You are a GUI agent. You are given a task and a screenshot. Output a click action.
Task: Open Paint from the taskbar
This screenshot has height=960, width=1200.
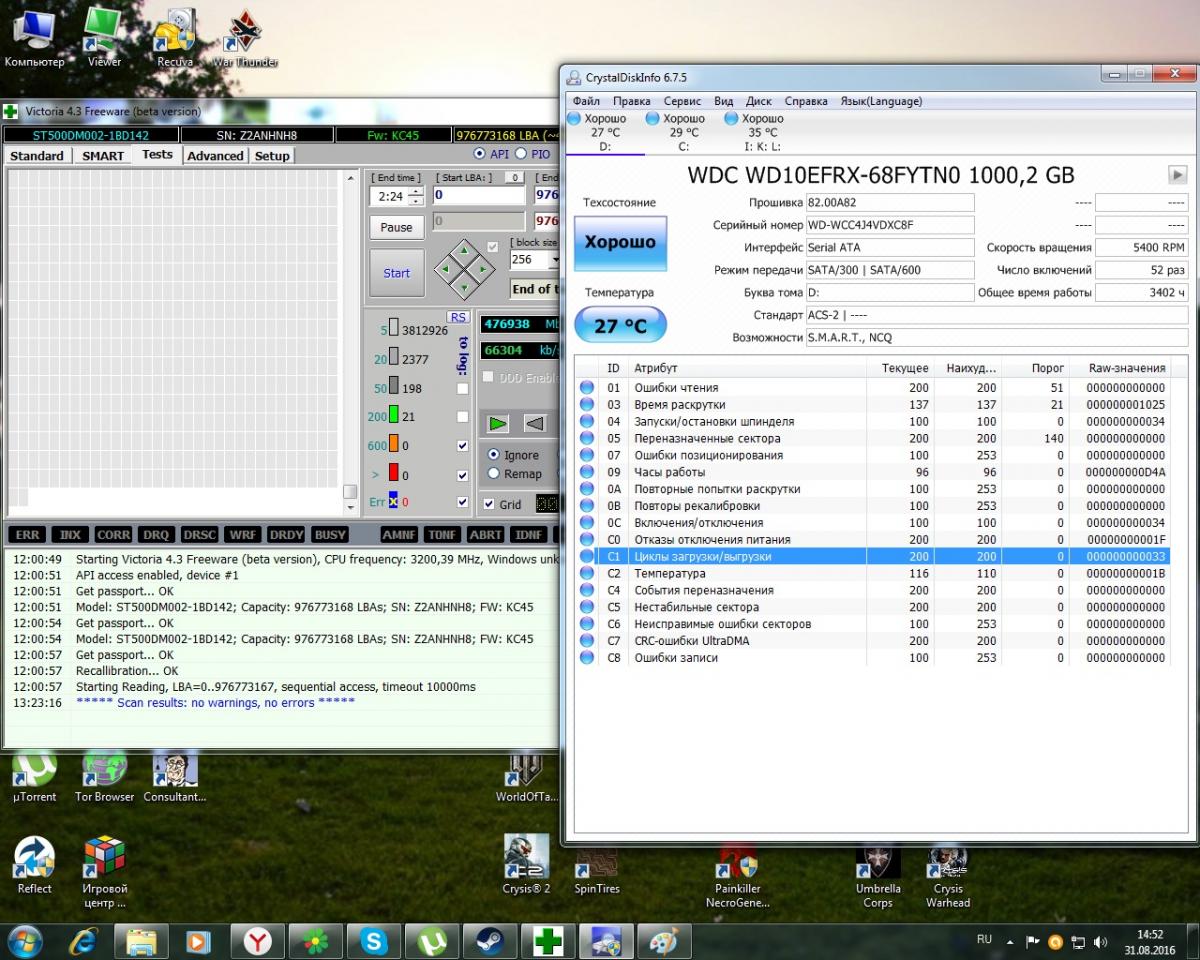click(664, 941)
